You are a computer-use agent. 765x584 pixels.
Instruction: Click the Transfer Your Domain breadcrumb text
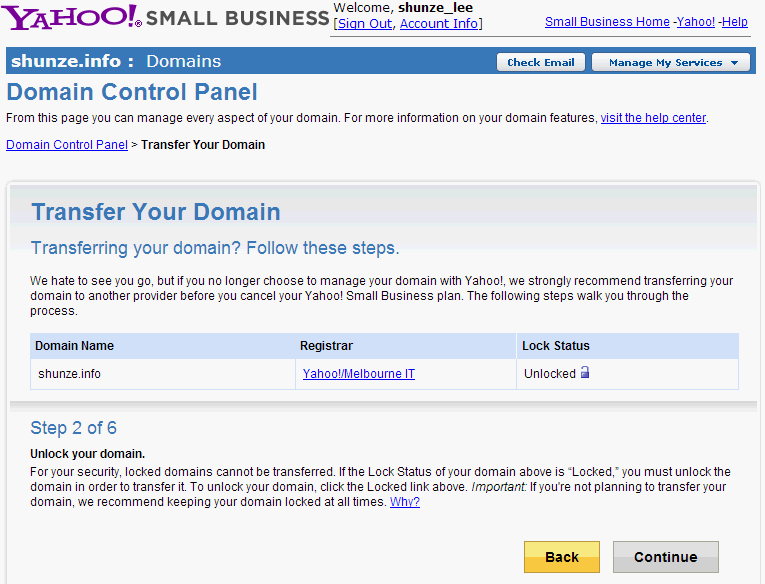(x=203, y=145)
